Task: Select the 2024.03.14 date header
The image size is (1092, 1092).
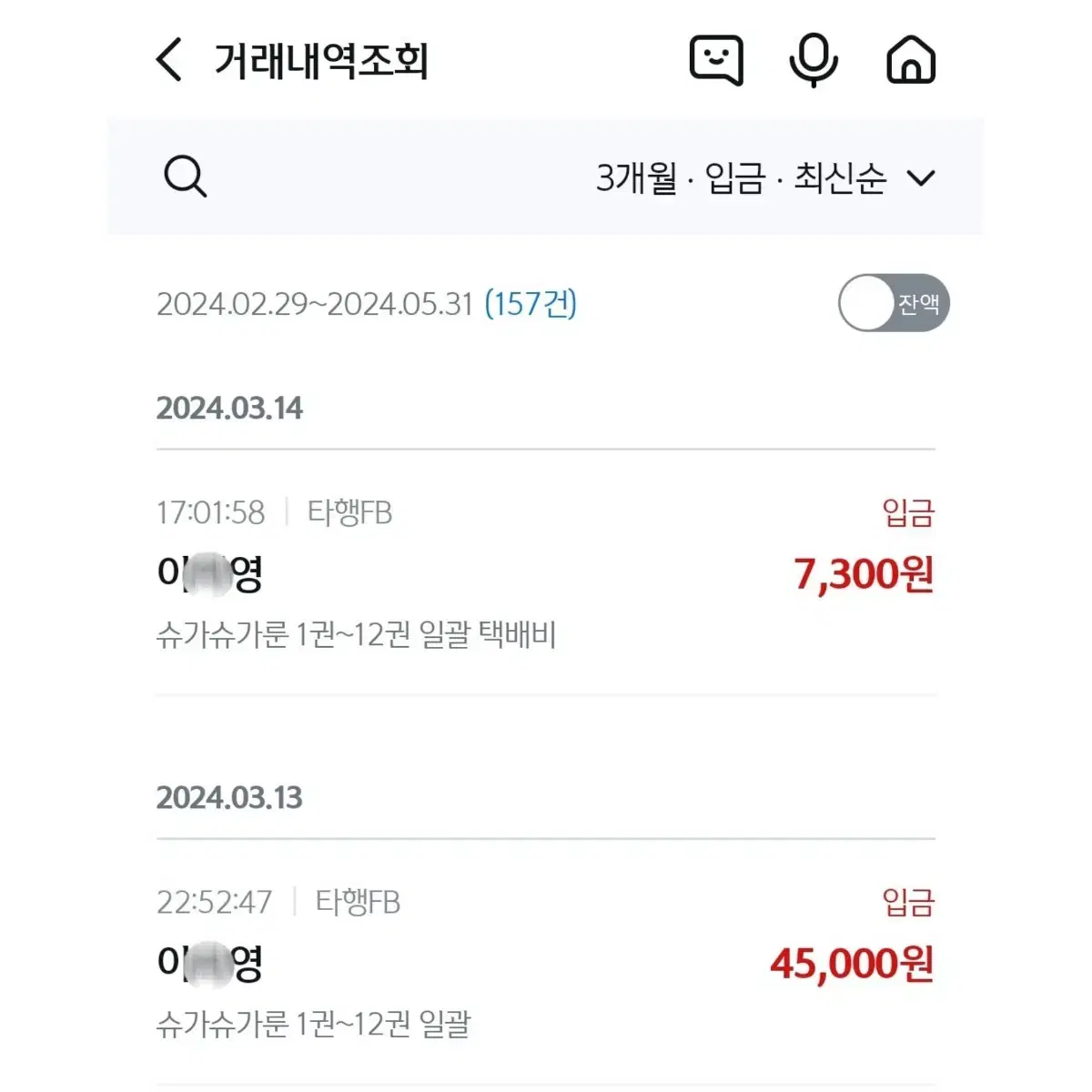Action: tap(229, 408)
